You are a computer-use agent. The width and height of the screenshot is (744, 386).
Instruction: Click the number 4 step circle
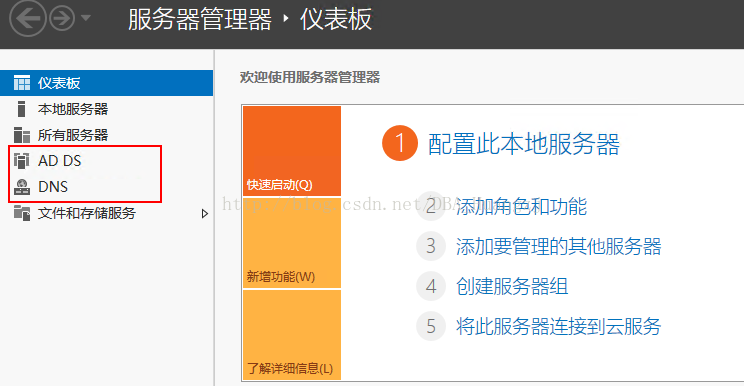click(x=431, y=286)
